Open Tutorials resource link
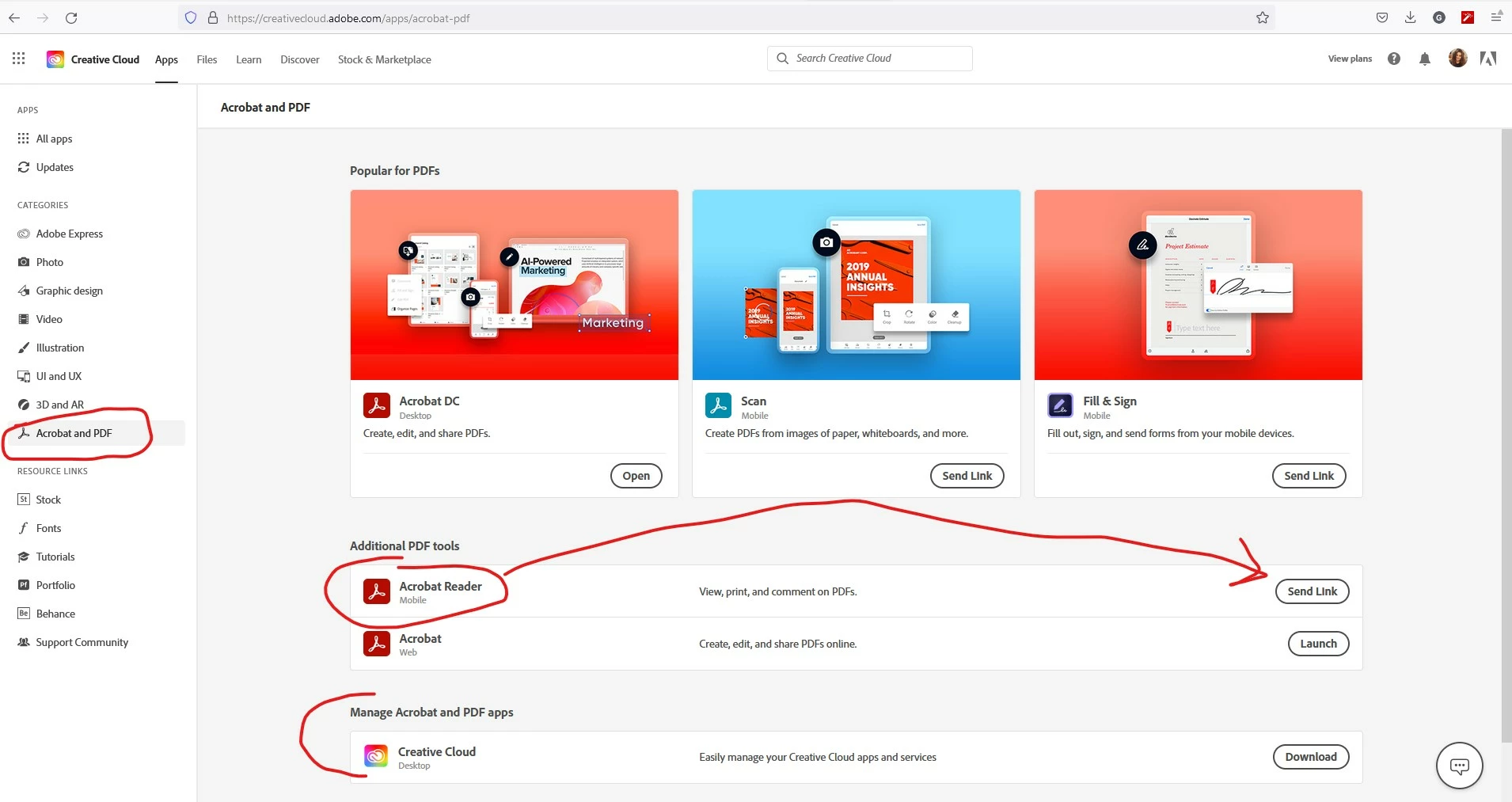Screen dimensions: 1512x802 (x=95, y=557)
